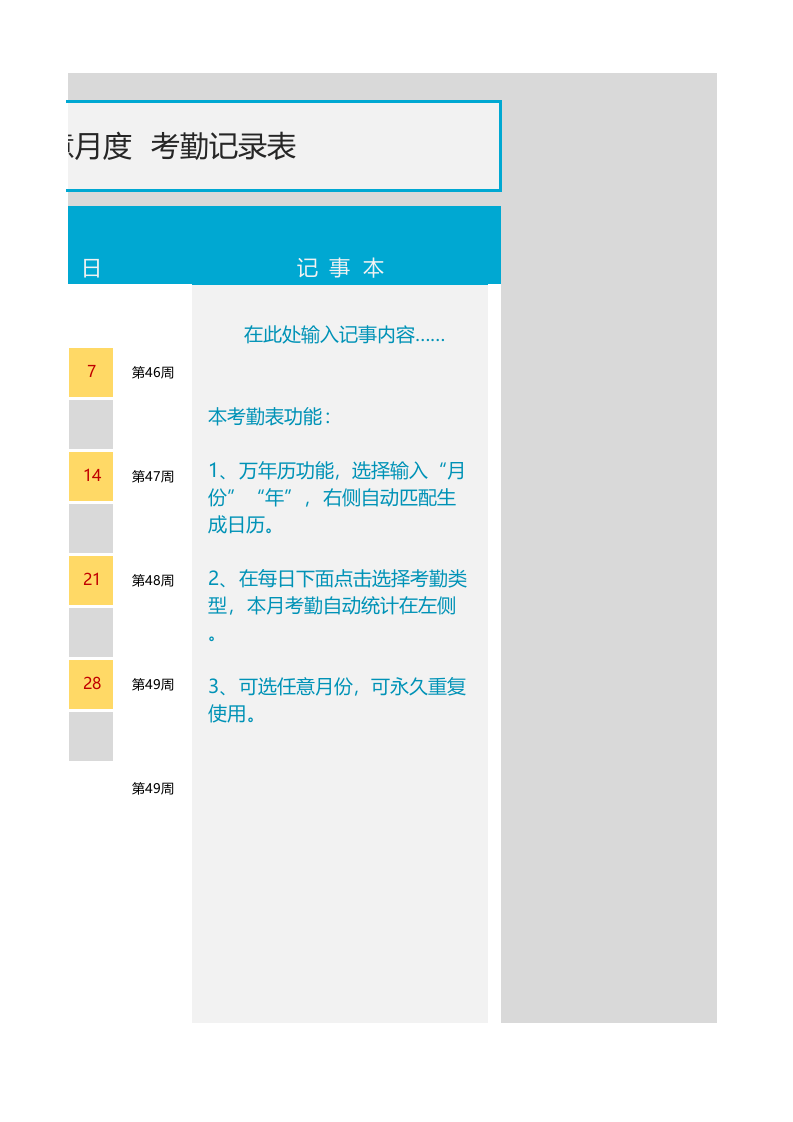Click the note paragraph starting 3、可选任意月份

tap(337, 700)
